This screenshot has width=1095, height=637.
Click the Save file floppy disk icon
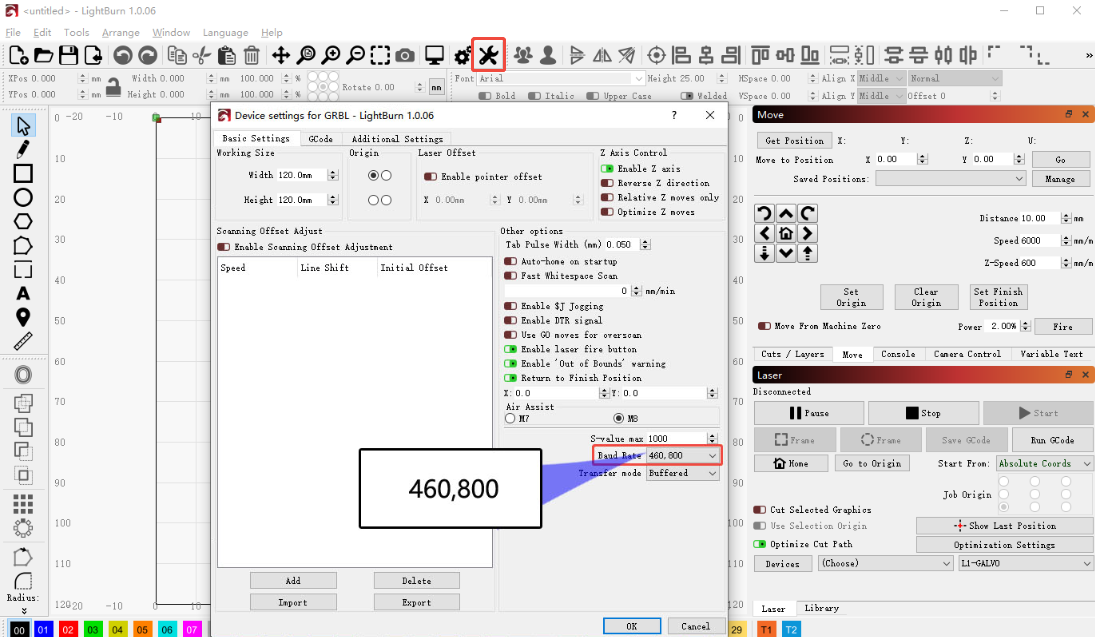pos(68,55)
